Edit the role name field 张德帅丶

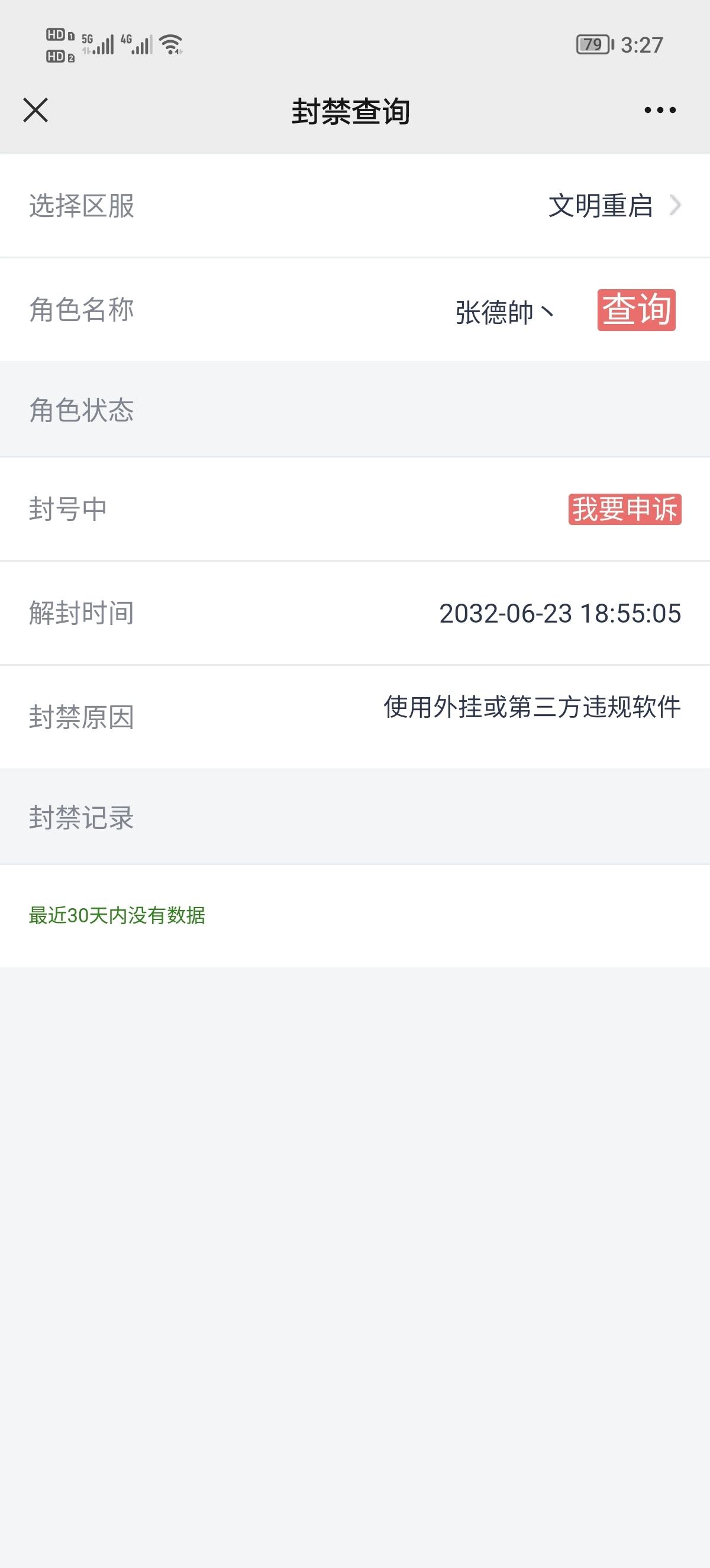505,312
